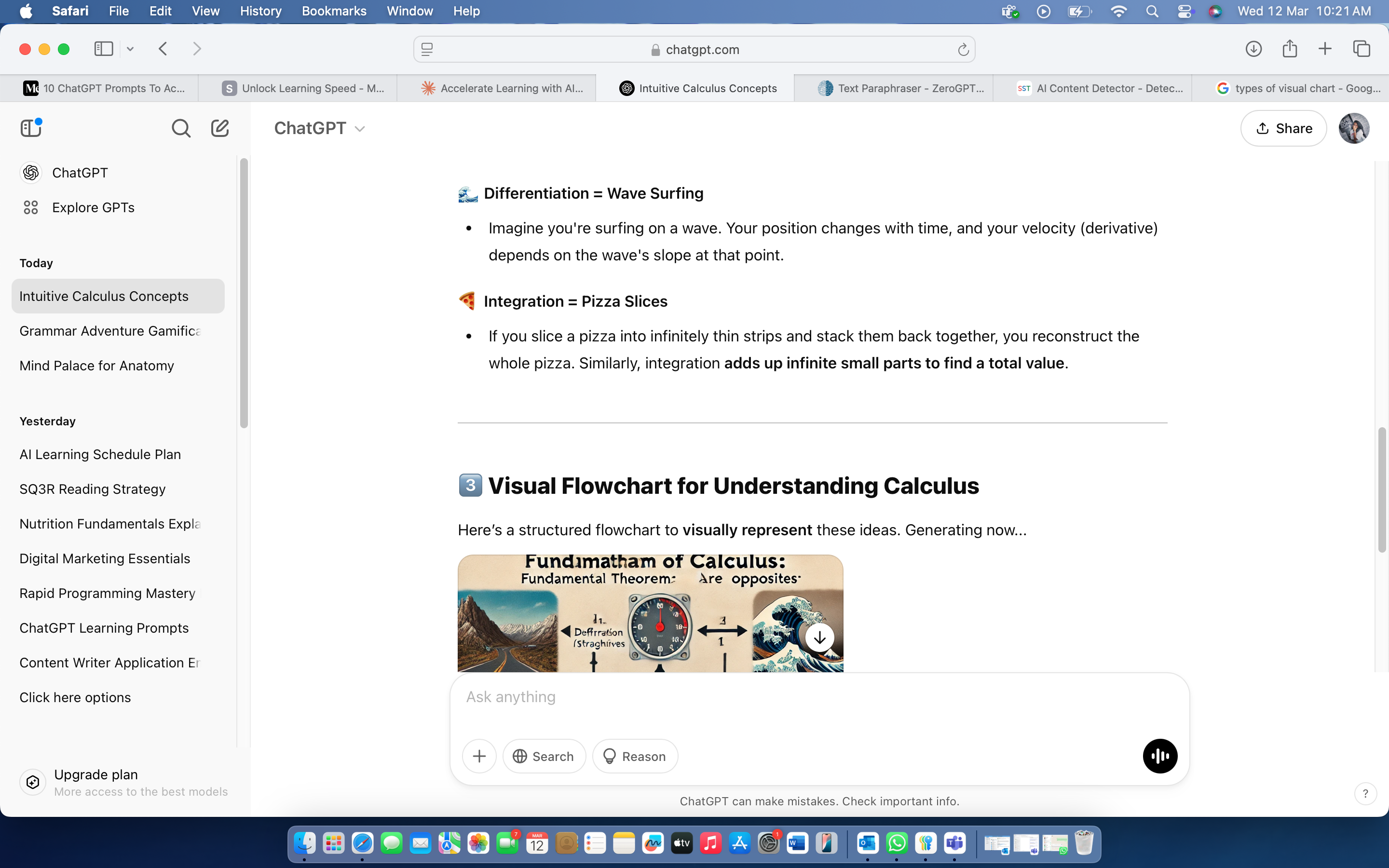Screen dimensions: 1389x868
Task: Toggle the ChatGPT sidebar panel icon
Action: coord(31,127)
